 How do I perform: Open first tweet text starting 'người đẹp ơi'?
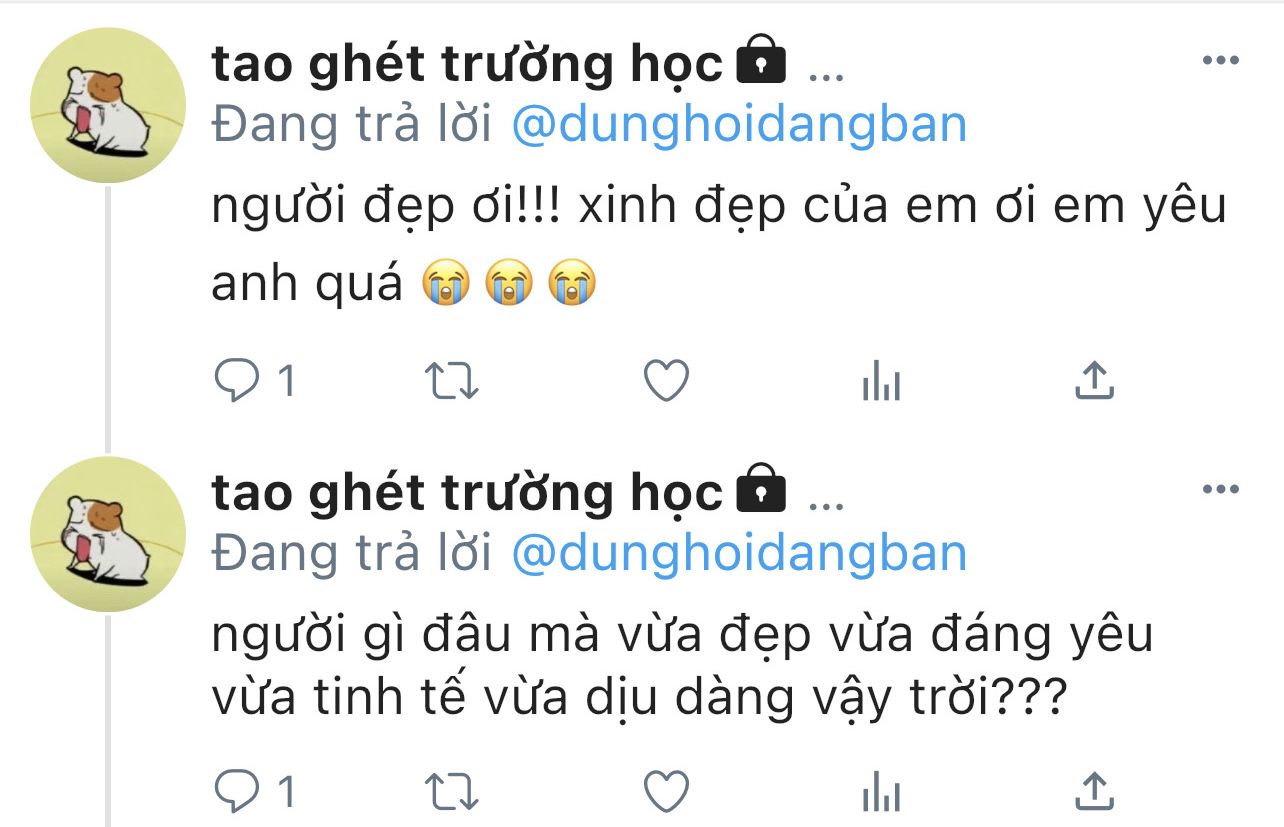[719, 247]
